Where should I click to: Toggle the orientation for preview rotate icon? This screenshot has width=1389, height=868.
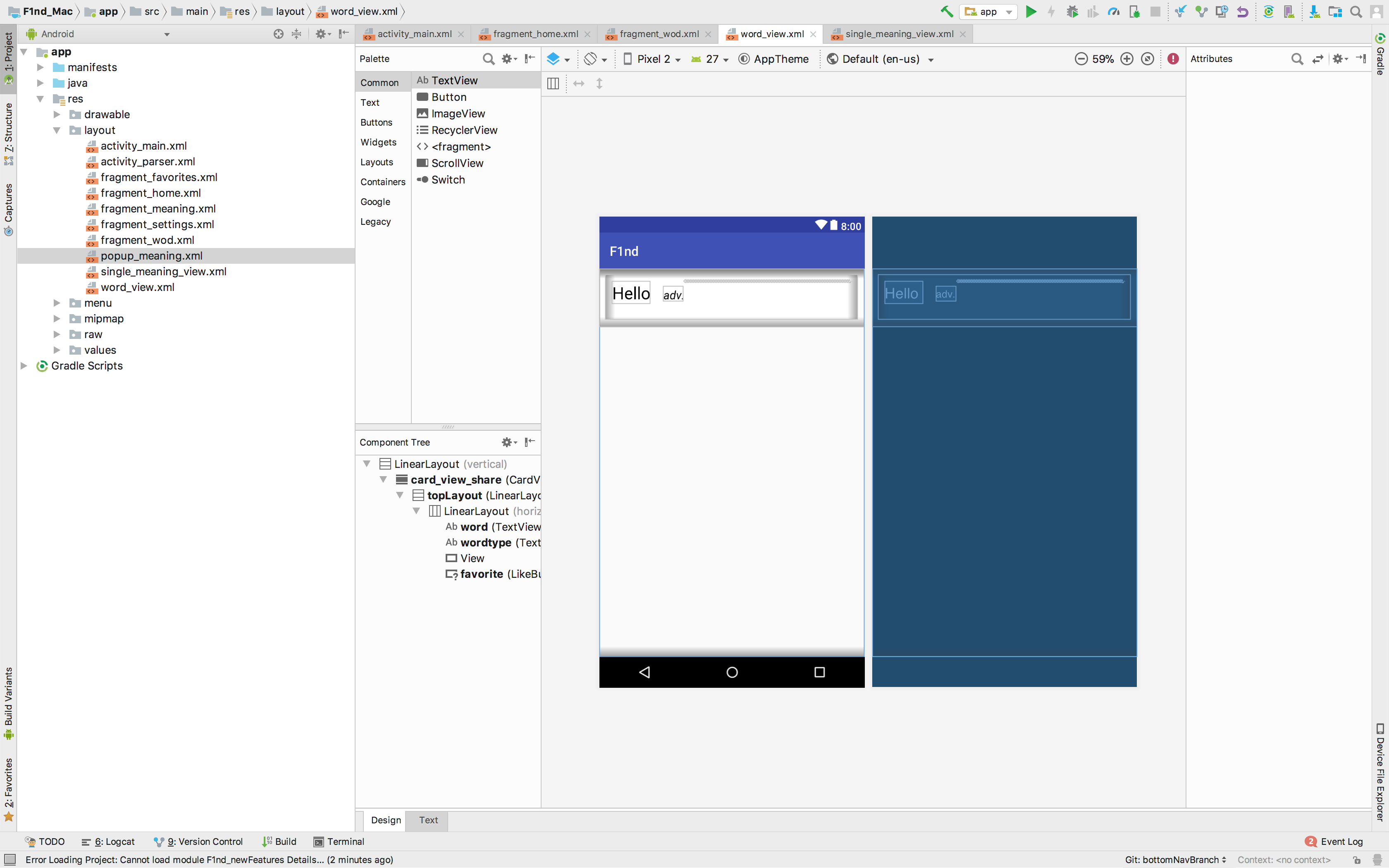point(594,59)
